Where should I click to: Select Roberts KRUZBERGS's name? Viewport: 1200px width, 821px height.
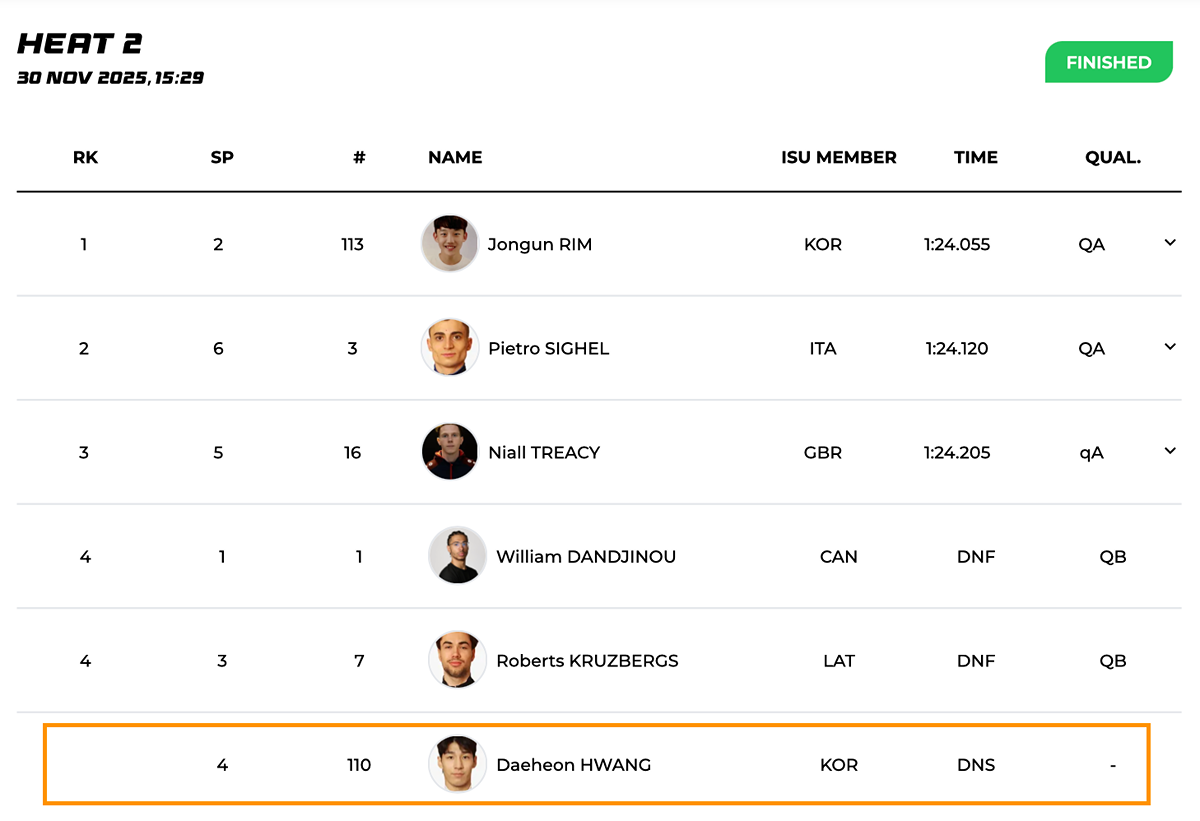pyautogui.click(x=587, y=661)
